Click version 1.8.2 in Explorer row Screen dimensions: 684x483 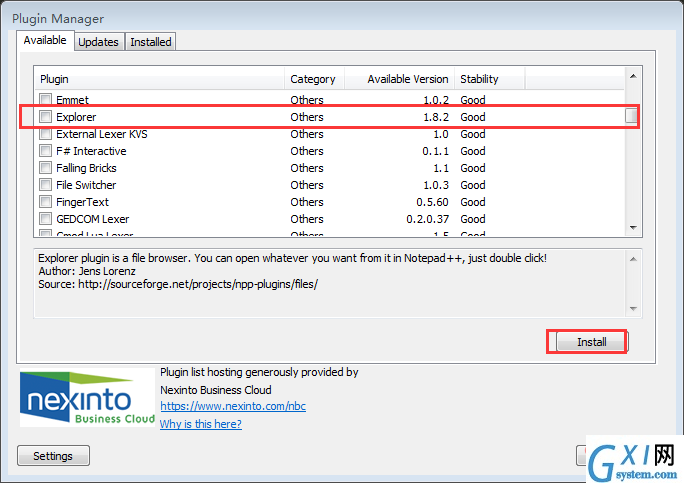tap(436, 117)
